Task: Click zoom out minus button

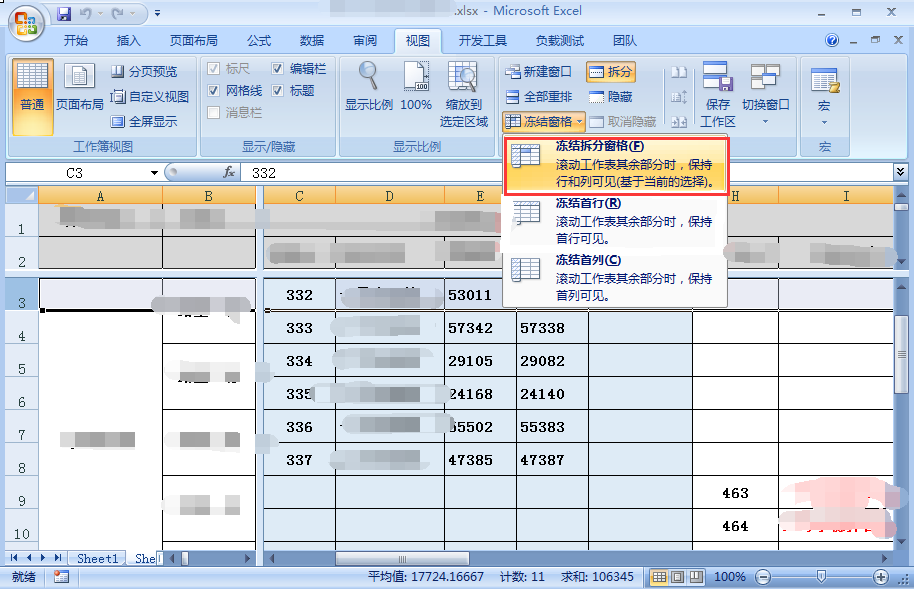Action: pos(762,577)
